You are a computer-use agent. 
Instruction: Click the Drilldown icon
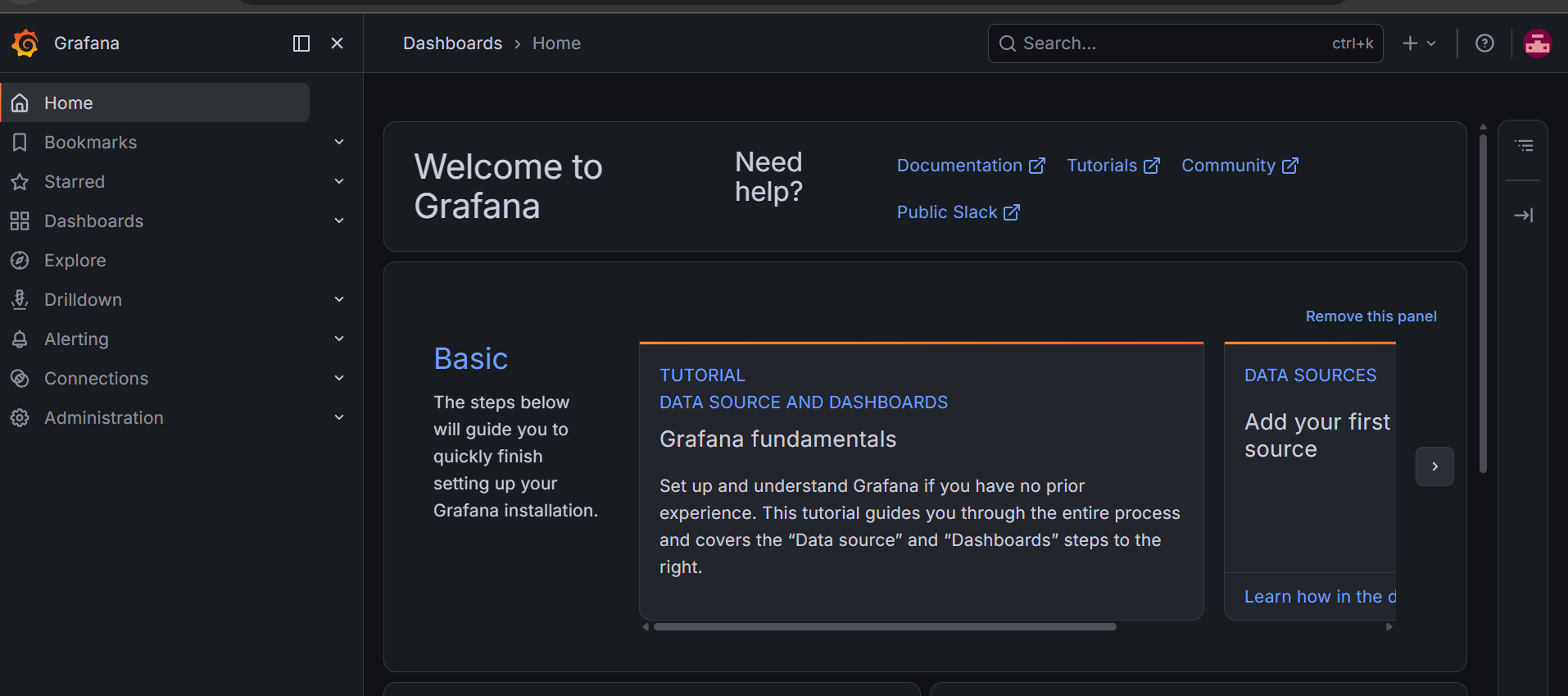tap(20, 300)
